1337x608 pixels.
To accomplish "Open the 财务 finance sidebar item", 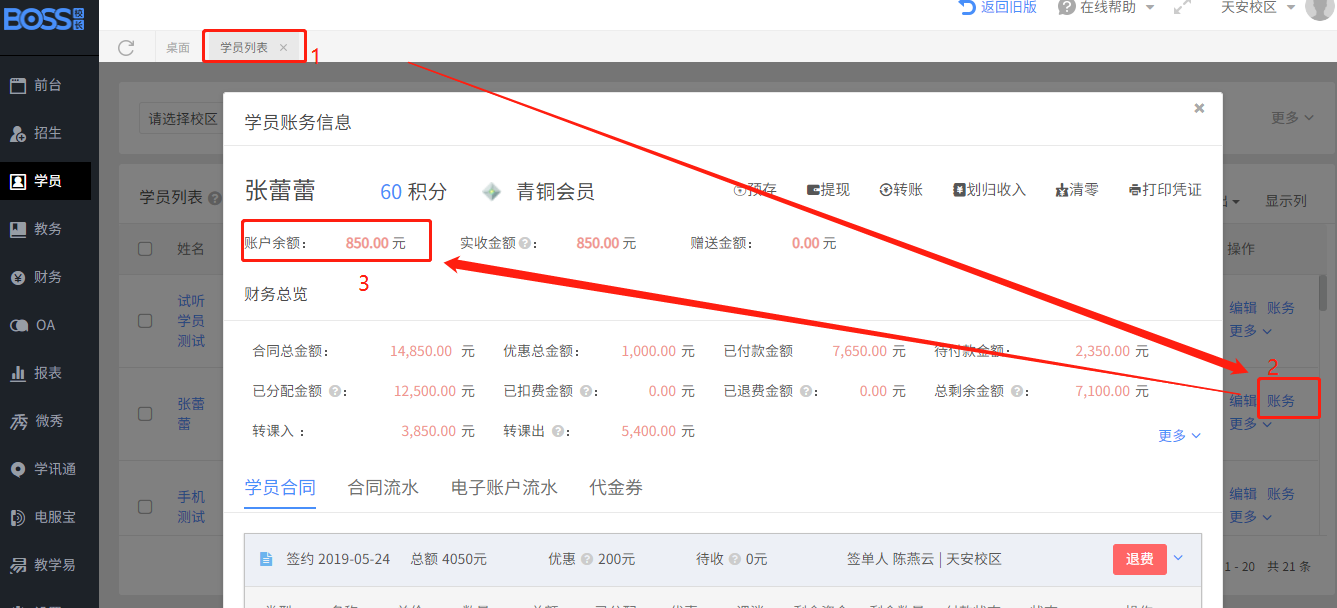I will [46, 277].
